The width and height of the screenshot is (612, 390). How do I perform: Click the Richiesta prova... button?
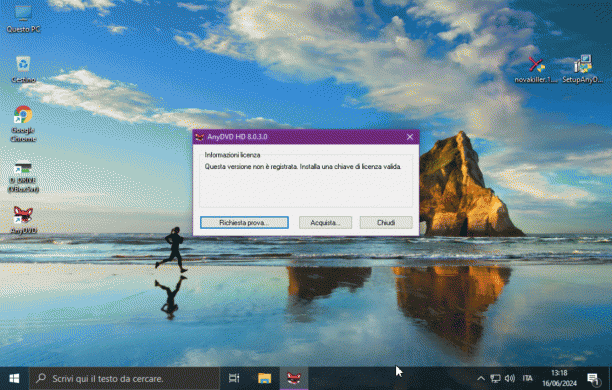point(244,223)
